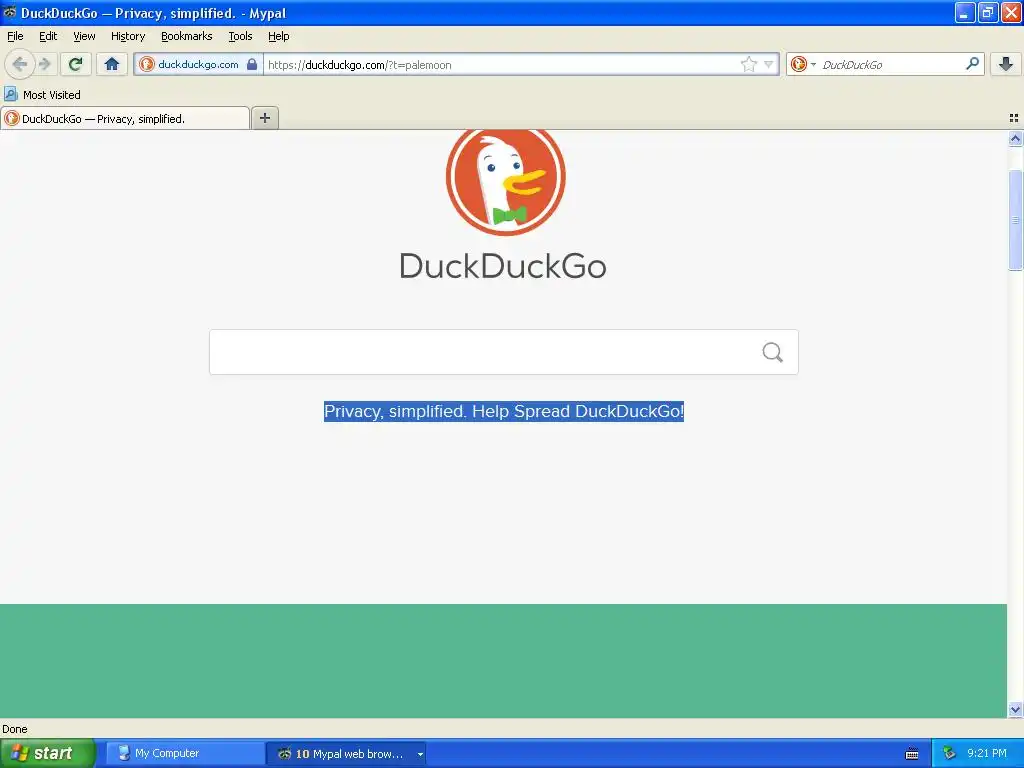Go back with the Back arrow button
Viewport: 1024px width, 768px height.
[20, 64]
